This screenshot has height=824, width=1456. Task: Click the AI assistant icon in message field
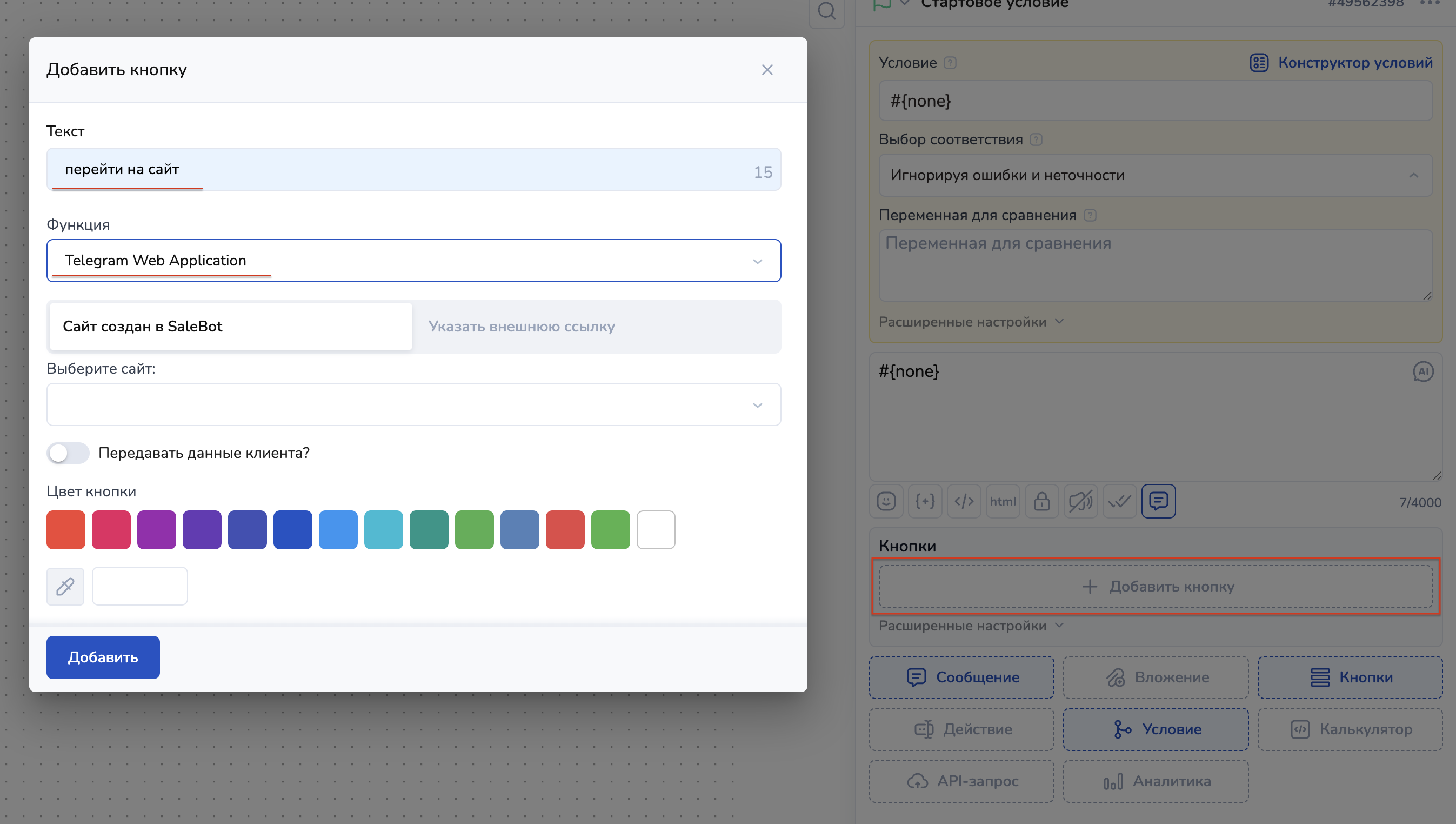(x=1422, y=372)
